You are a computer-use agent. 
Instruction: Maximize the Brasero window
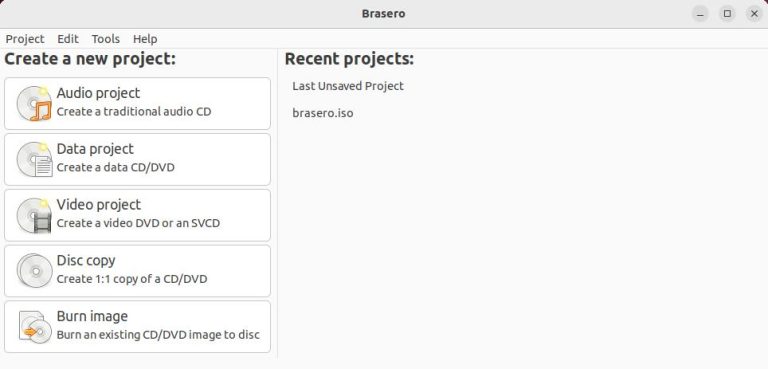coord(727,14)
